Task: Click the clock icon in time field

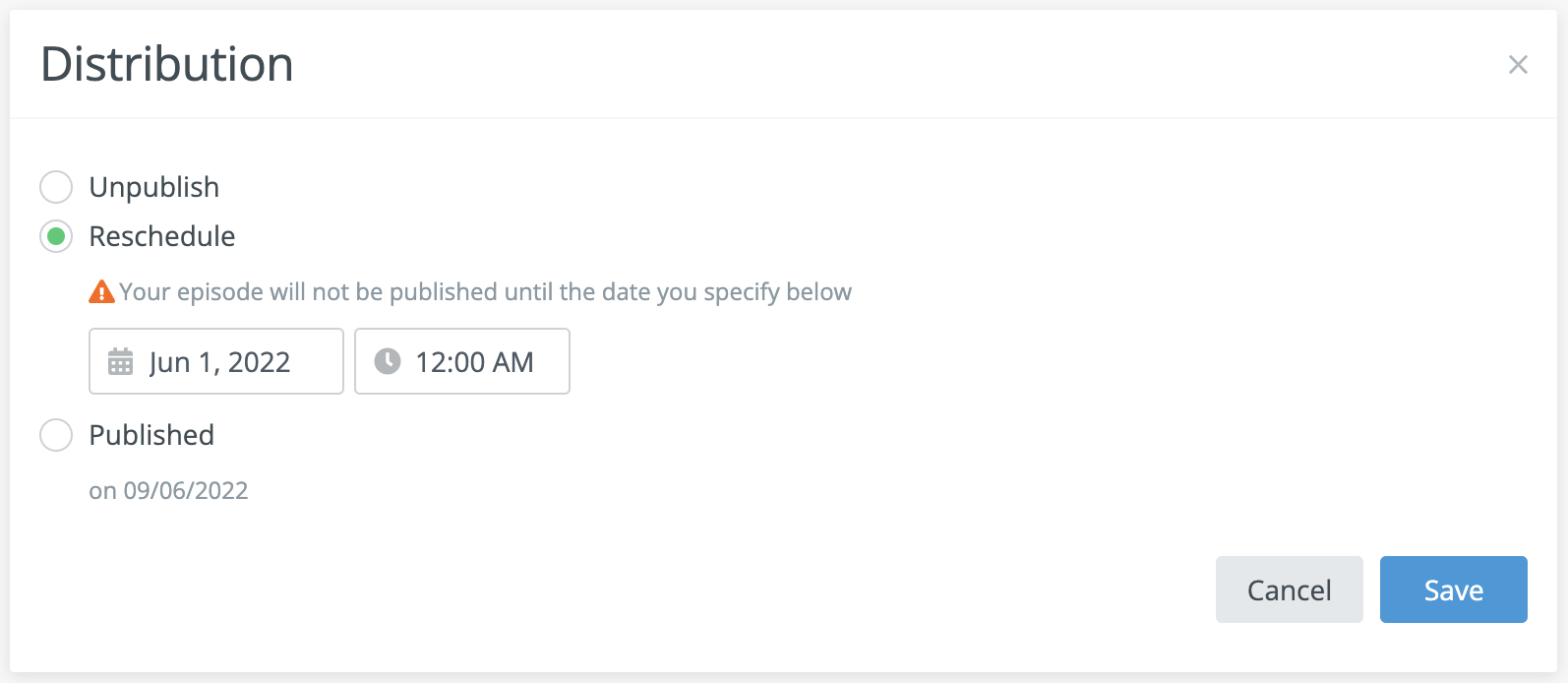Action: pyautogui.click(x=388, y=361)
